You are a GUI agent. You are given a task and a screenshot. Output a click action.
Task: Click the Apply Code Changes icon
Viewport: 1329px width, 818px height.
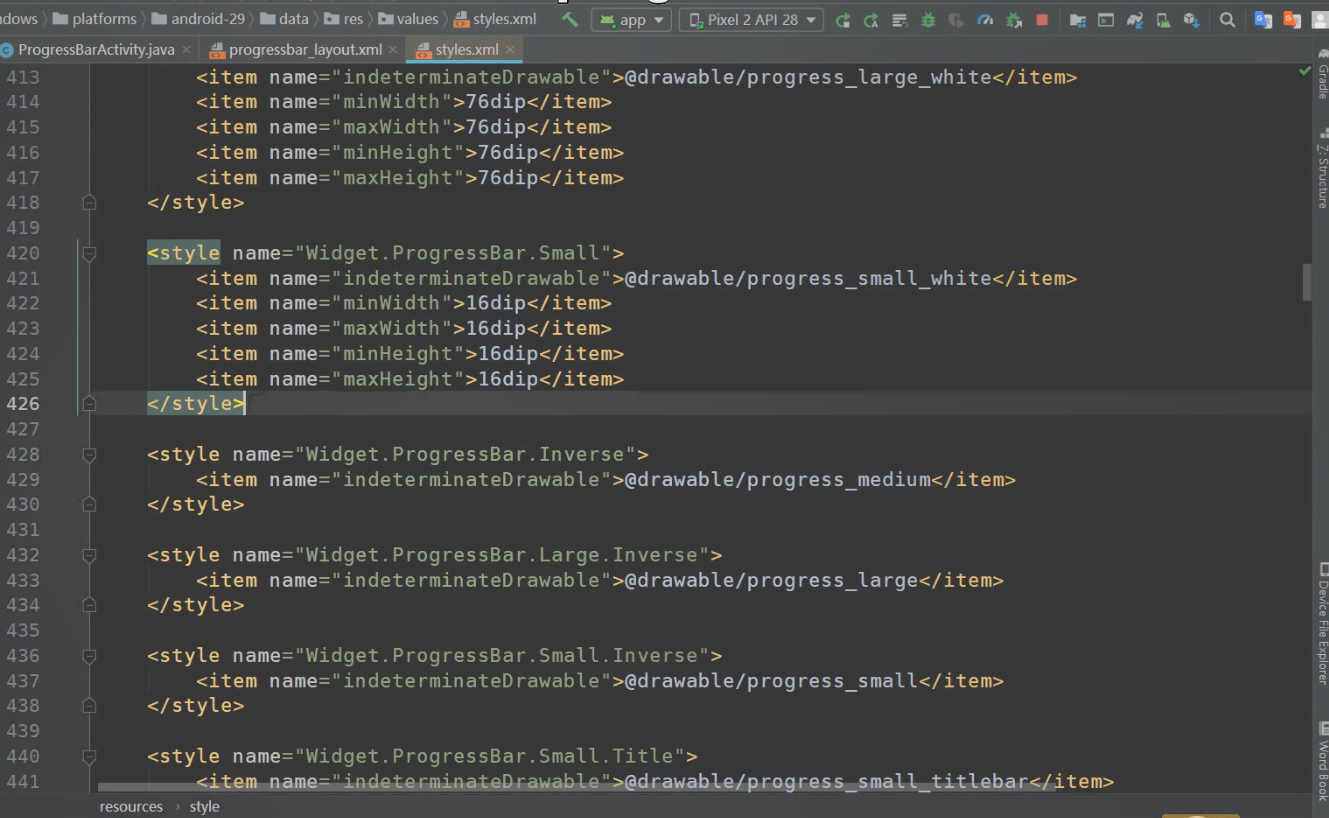click(x=871, y=20)
